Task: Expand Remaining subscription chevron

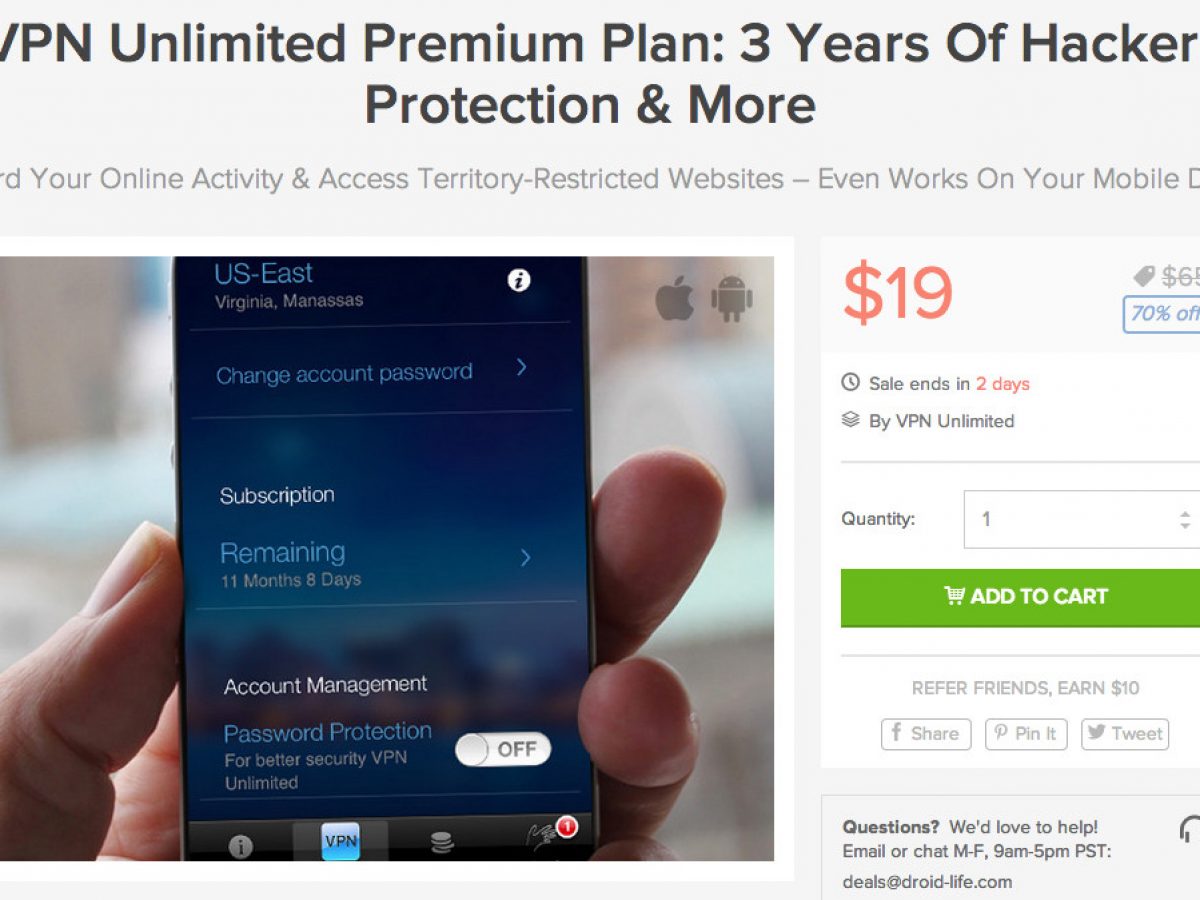Action: tap(525, 558)
